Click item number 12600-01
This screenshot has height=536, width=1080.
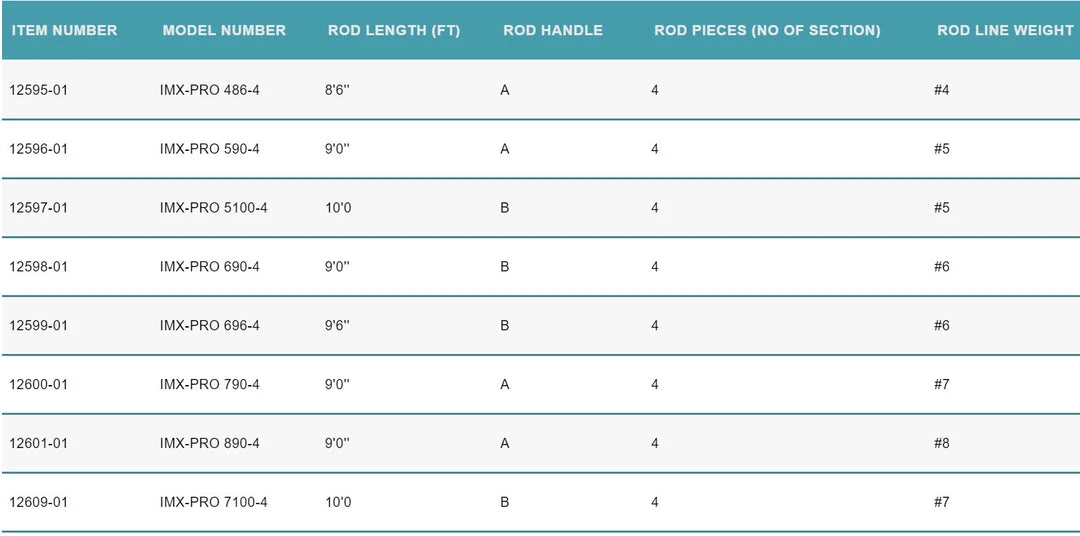tap(39, 385)
